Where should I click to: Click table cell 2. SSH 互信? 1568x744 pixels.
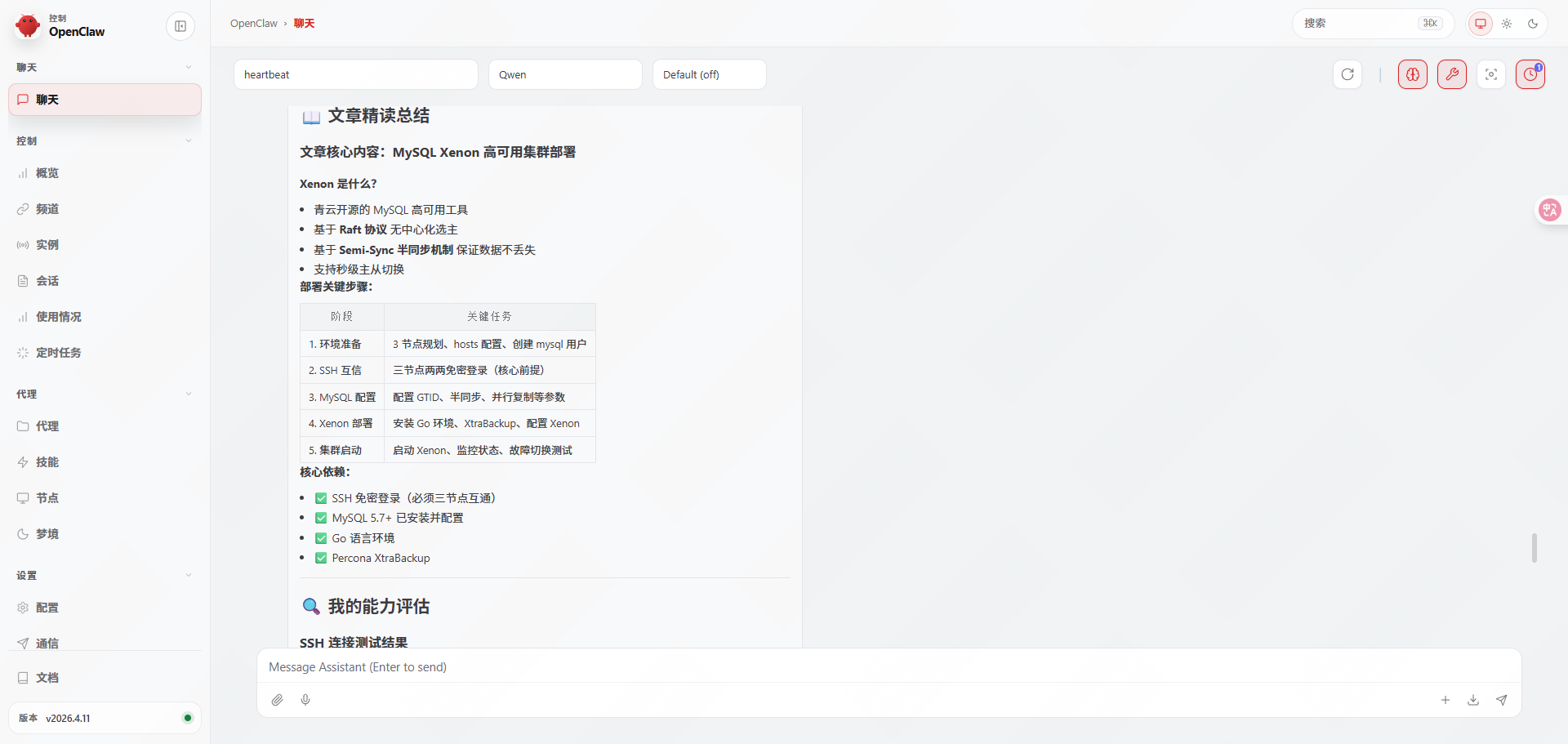[342, 370]
